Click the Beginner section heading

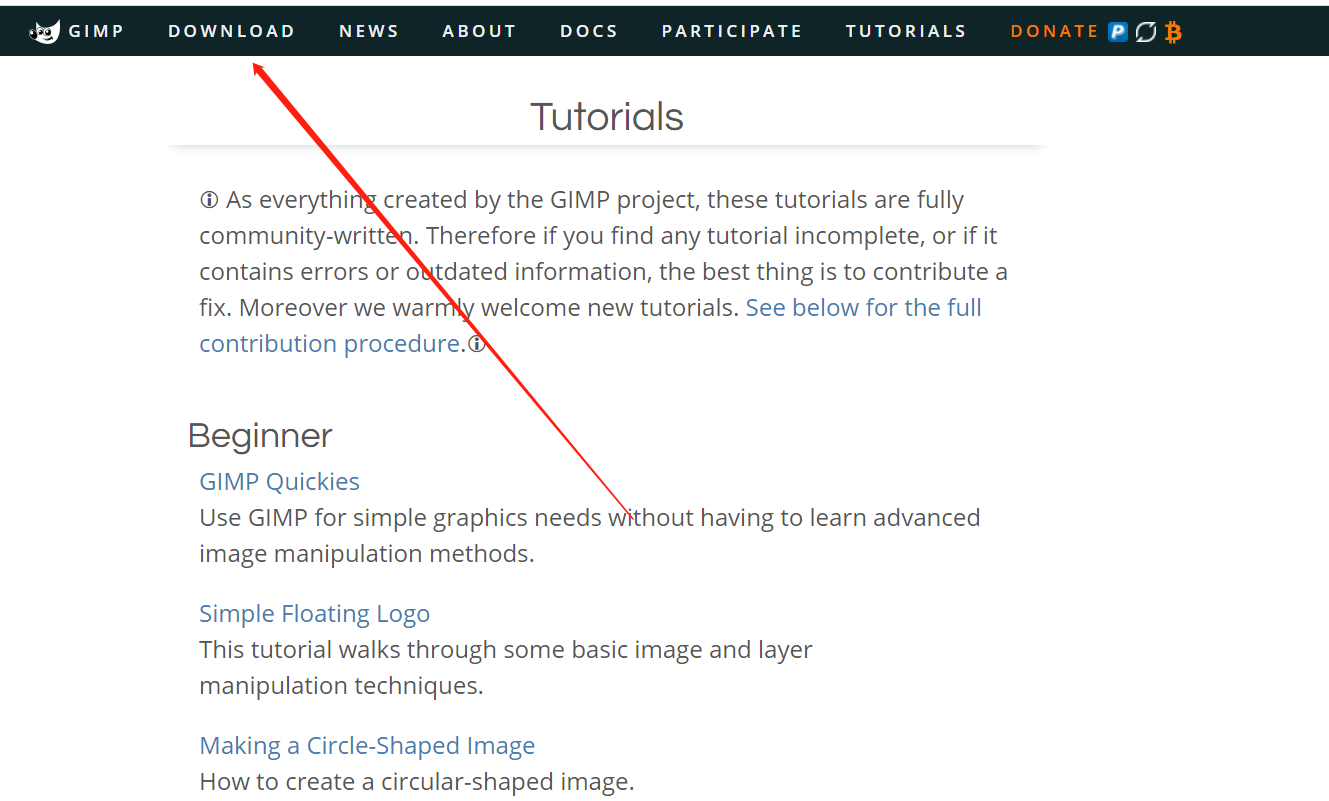260,435
